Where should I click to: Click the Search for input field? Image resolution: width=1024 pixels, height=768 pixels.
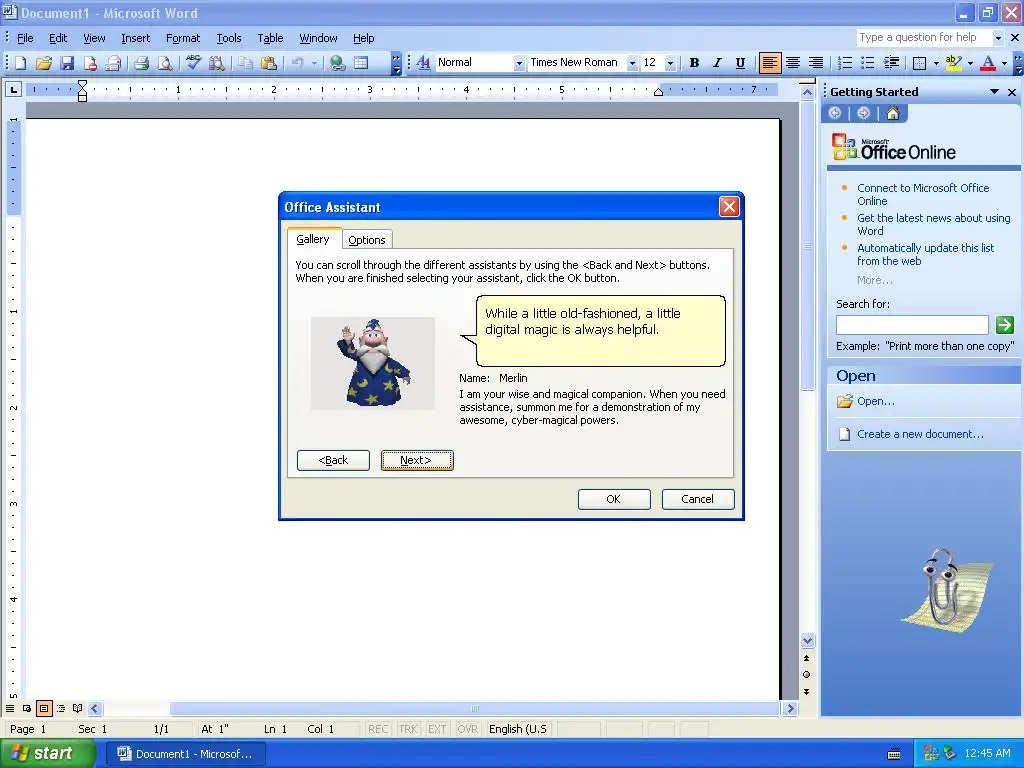point(912,325)
